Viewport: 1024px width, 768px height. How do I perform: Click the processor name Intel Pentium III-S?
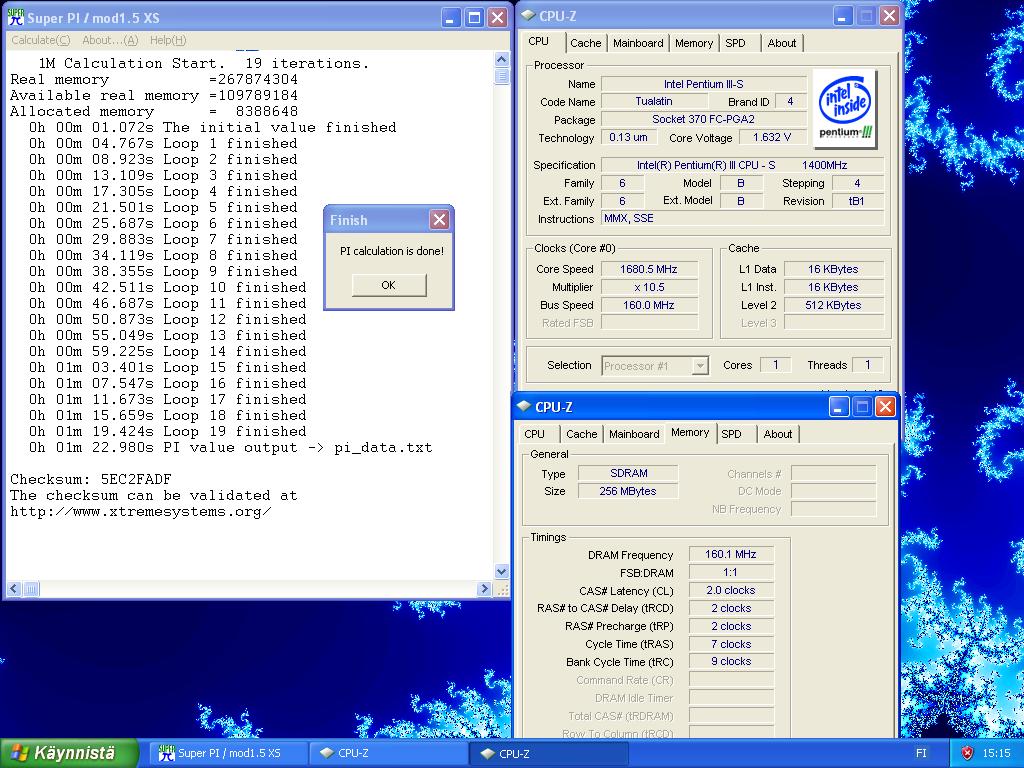pyautogui.click(x=703, y=84)
